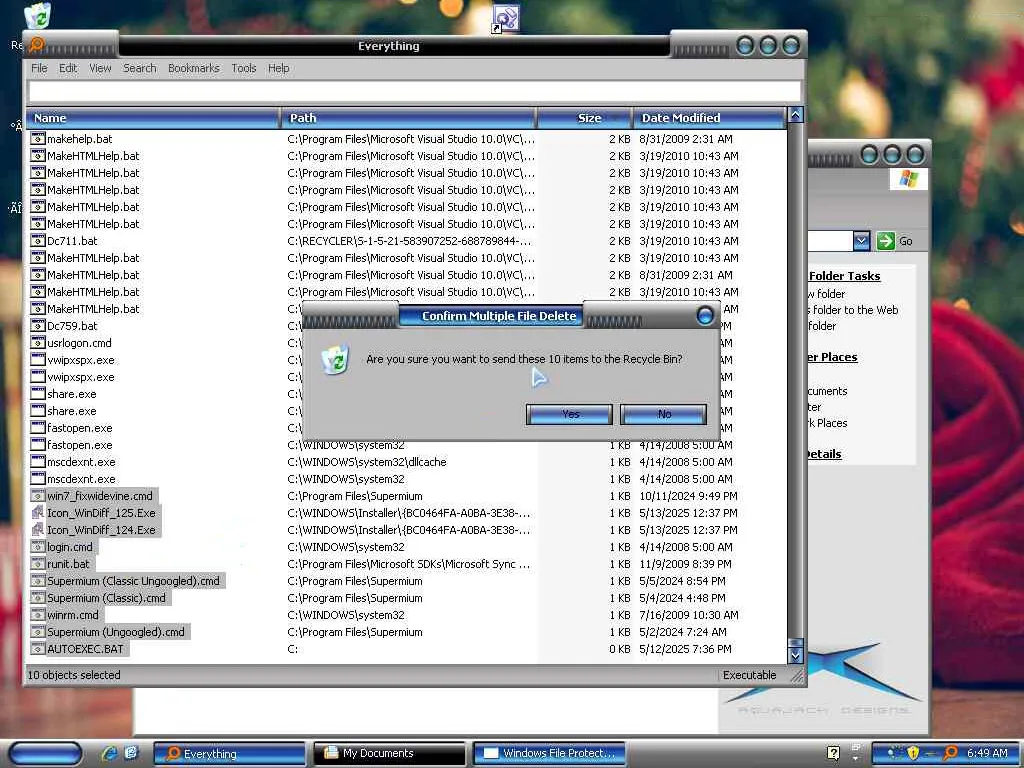Open the View menu
The height and width of the screenshot is (768, 1024).
click(x=100, y=68)
